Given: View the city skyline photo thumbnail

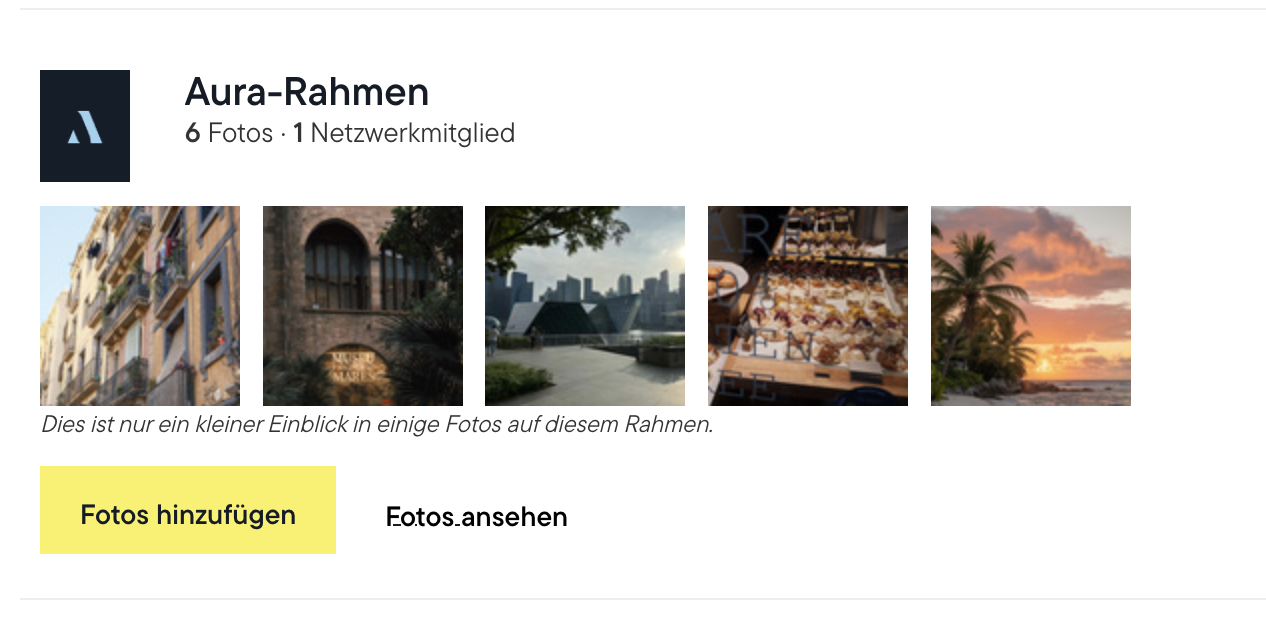Looking at the screenshot, I should (x=585, y=306).
